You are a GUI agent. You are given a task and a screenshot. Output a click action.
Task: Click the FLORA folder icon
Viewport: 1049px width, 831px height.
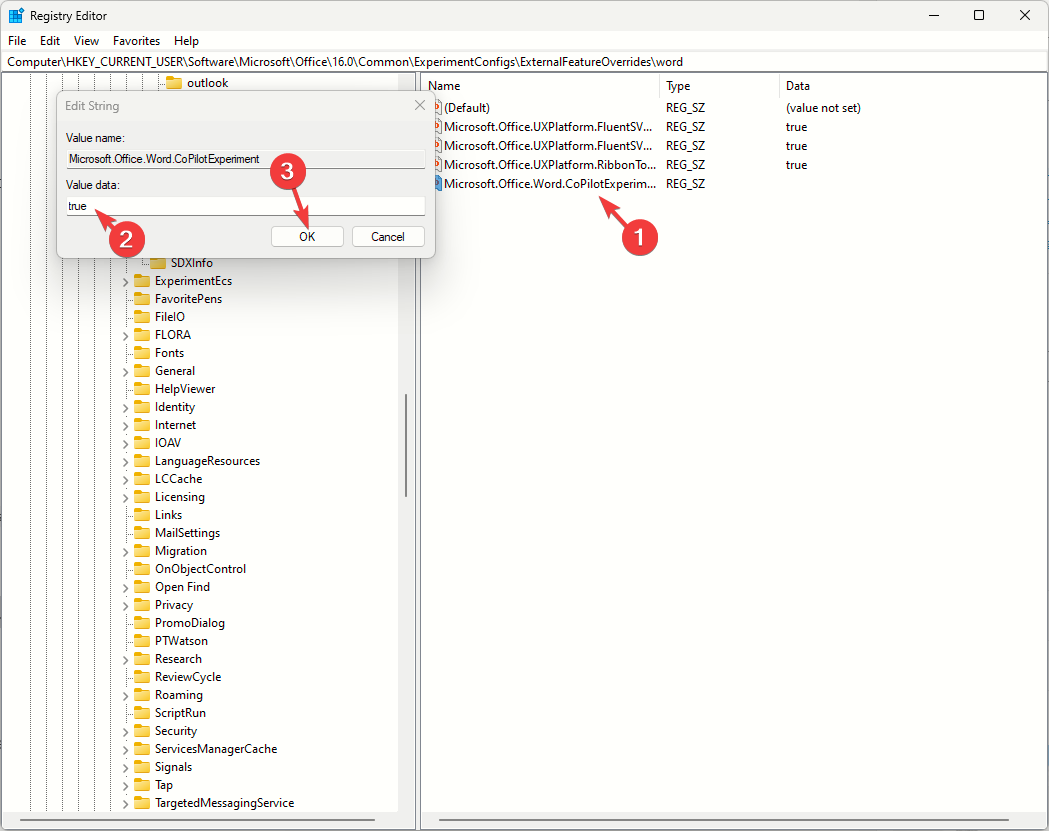click(142, 335)
